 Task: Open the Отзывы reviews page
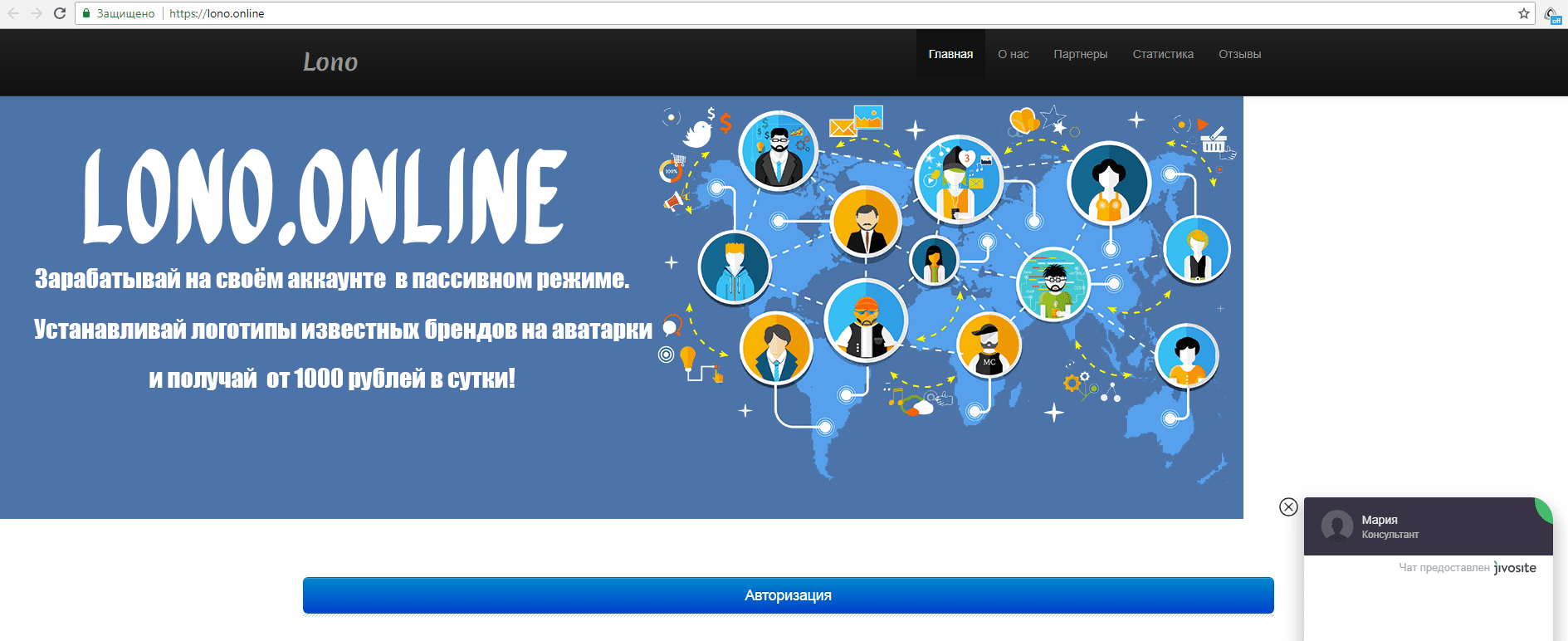tap(1239, 54)
